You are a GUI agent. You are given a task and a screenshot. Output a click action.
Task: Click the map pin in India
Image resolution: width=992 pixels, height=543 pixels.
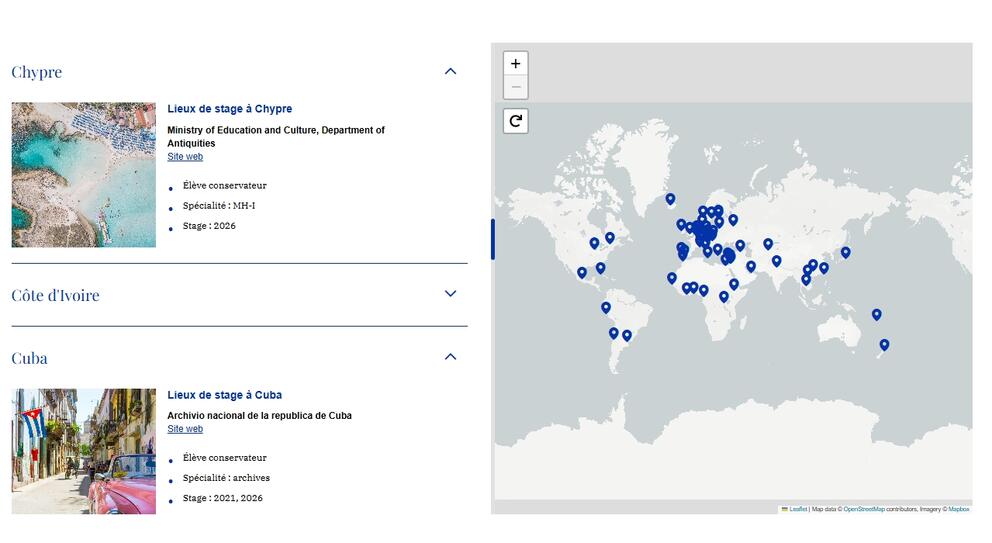tap(776, 261)
